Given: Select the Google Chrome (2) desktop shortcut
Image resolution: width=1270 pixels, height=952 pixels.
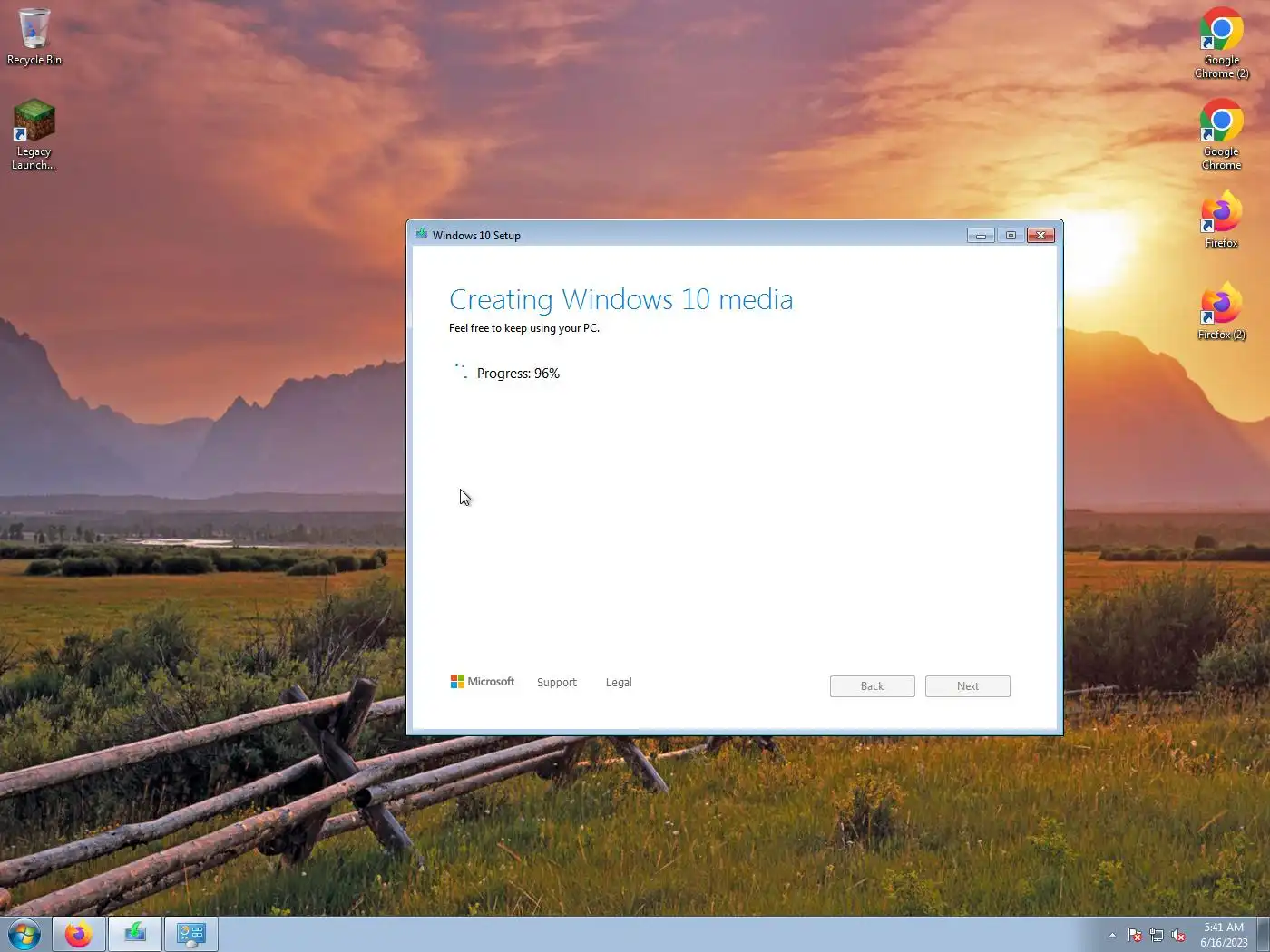Looking at the screenshot, I should [x=1221, y=43].
